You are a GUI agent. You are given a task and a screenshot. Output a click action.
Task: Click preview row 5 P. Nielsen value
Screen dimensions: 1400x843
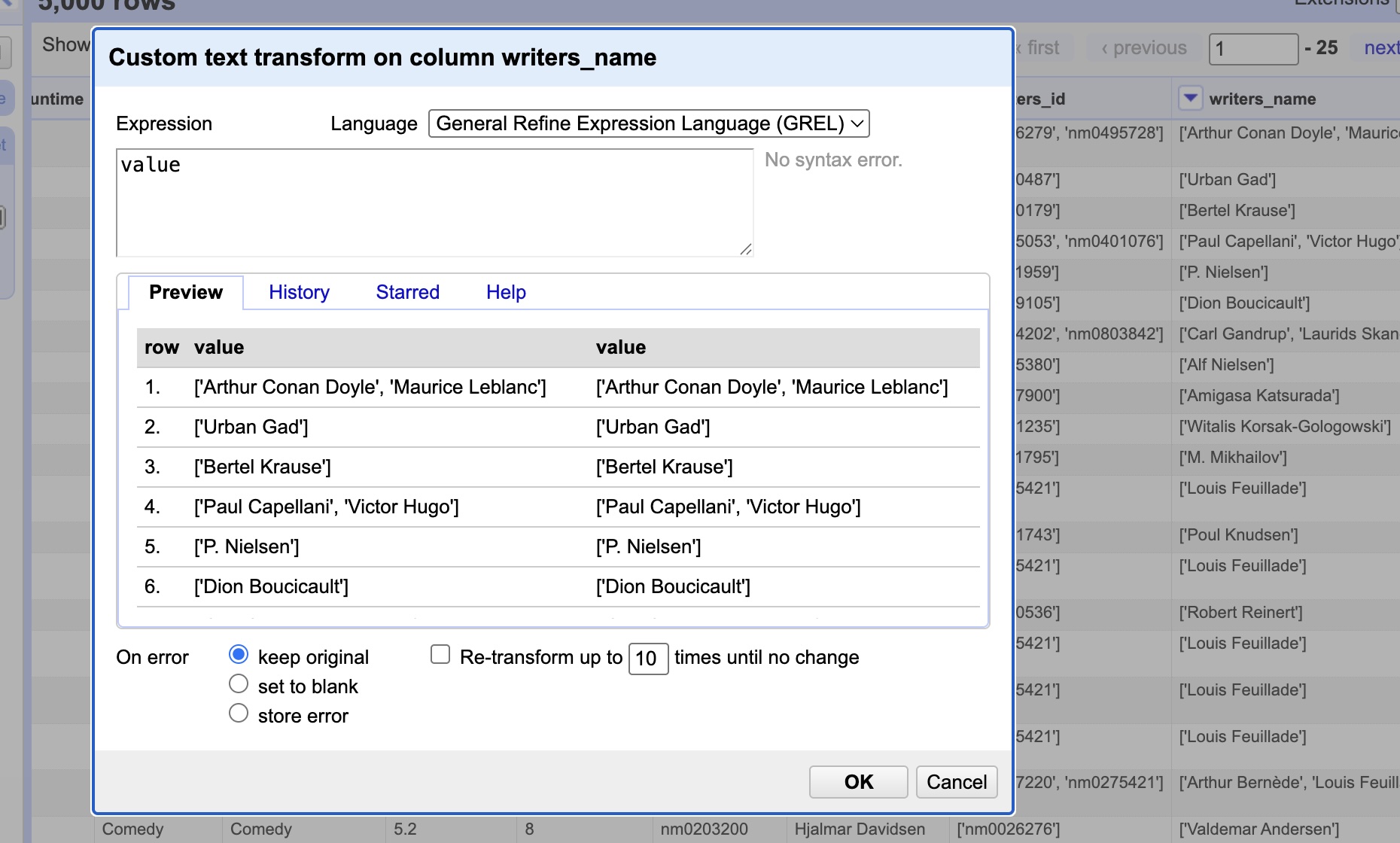click(247, 546)
